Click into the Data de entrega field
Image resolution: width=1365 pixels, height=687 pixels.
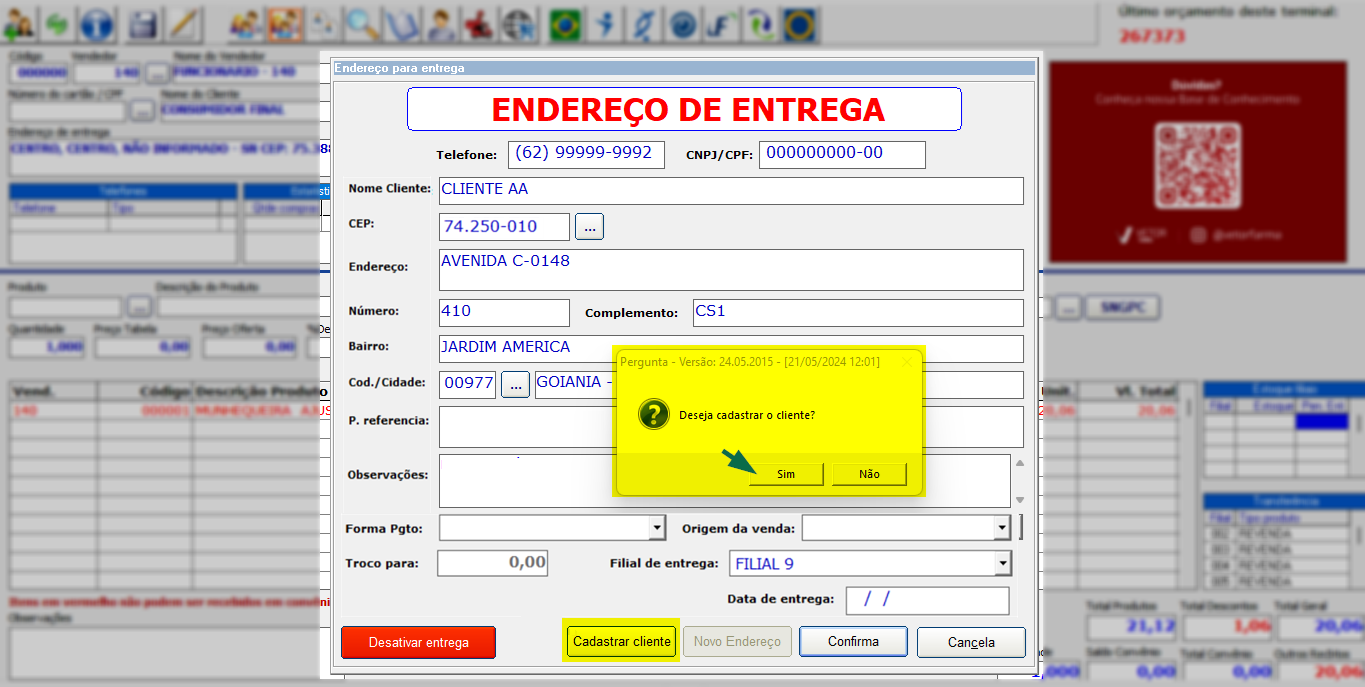coord(926,600)
